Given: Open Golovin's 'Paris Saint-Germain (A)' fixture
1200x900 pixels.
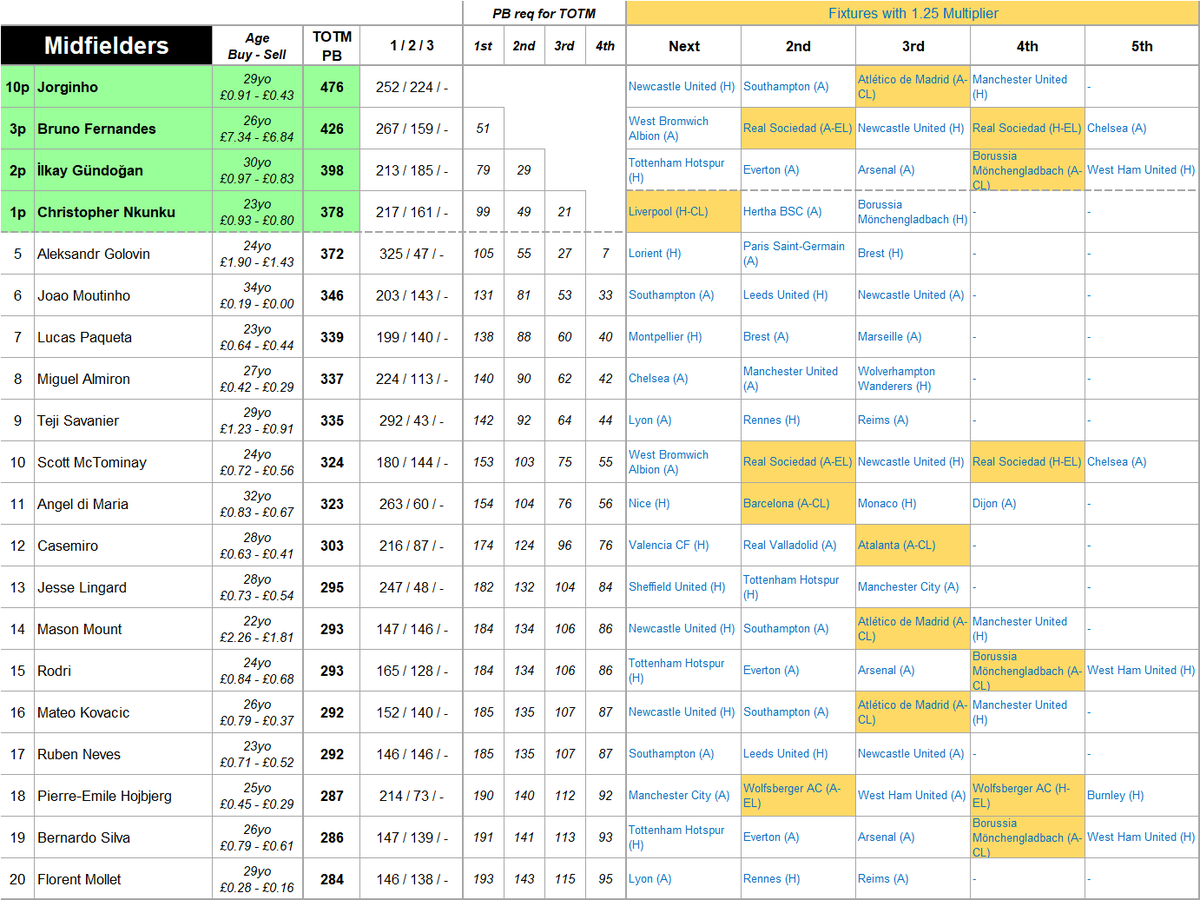Looking at the screenshot, I should point(794,253).
